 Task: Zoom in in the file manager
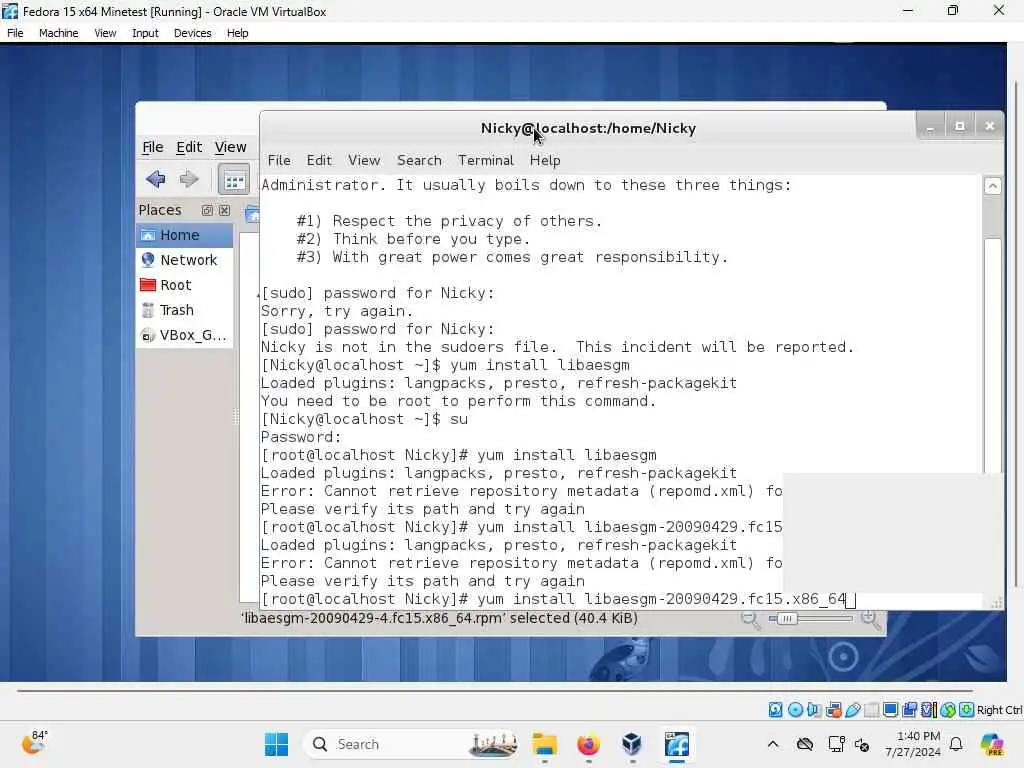(x=871, y=619)
